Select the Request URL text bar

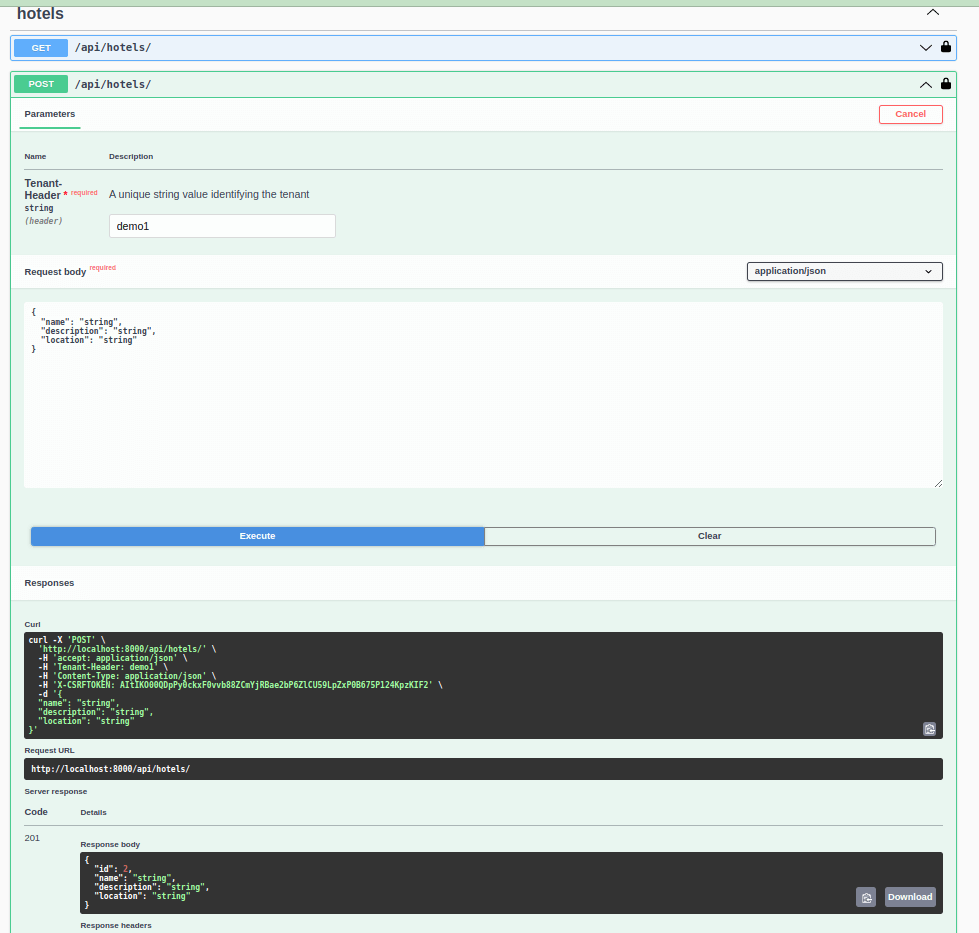point(483,768)
